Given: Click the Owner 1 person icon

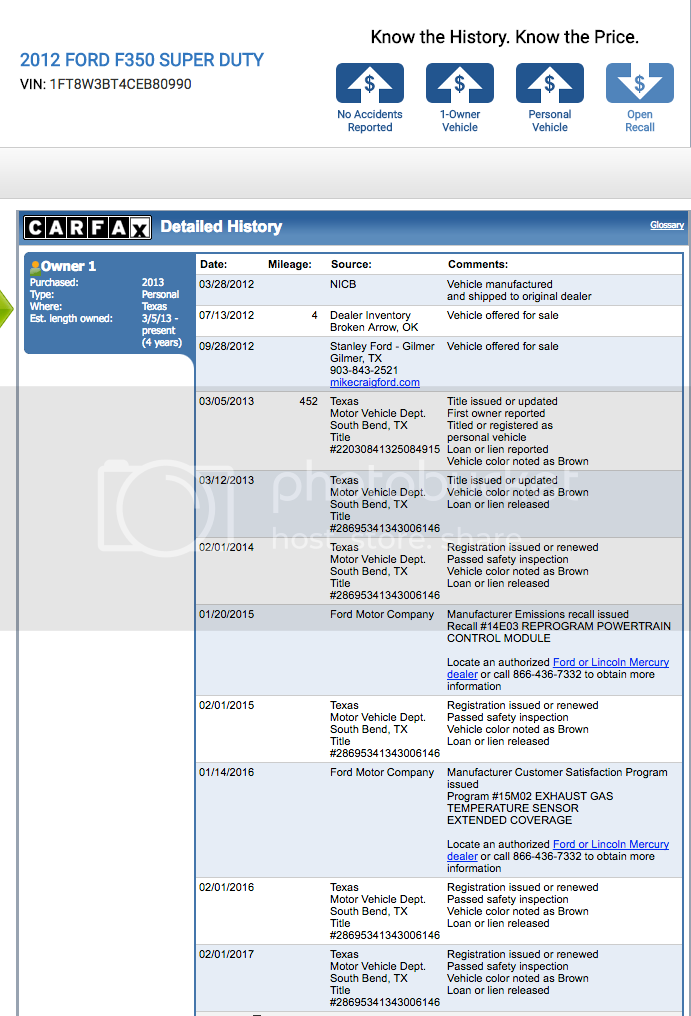Looking at the screenshot, I should point(35,266).
